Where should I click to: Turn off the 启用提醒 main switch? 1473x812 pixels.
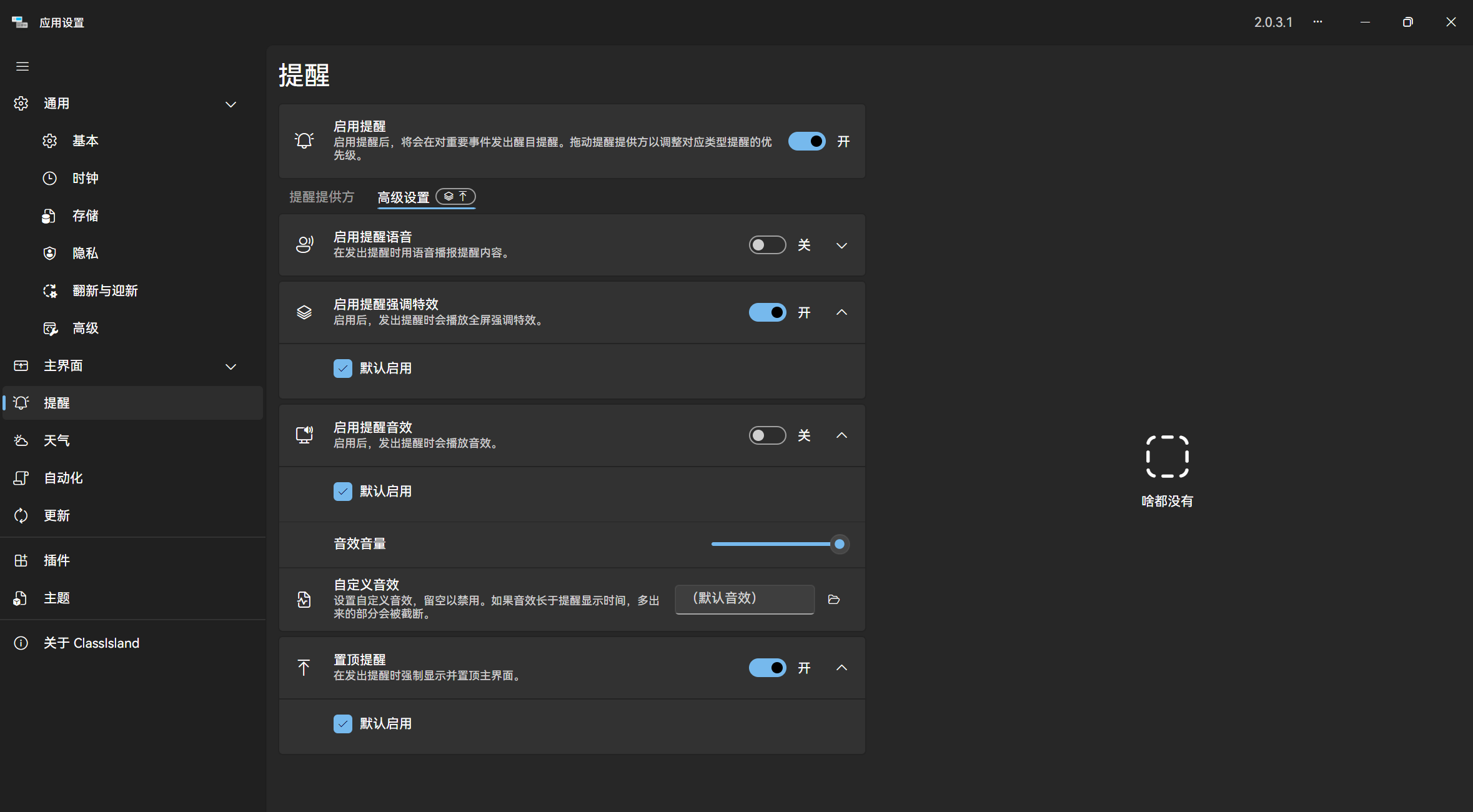[x=806, y=141]
